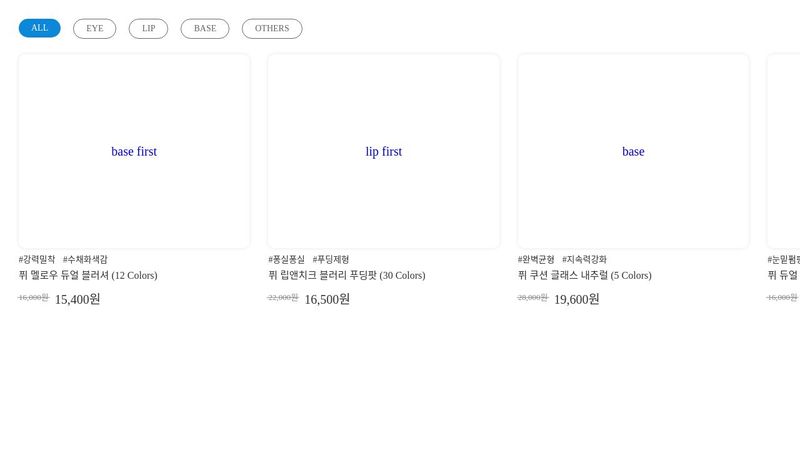The height and width of the screenshot is (450, 800).
Task: Filter products by LIP
Action: pos(148,28)
